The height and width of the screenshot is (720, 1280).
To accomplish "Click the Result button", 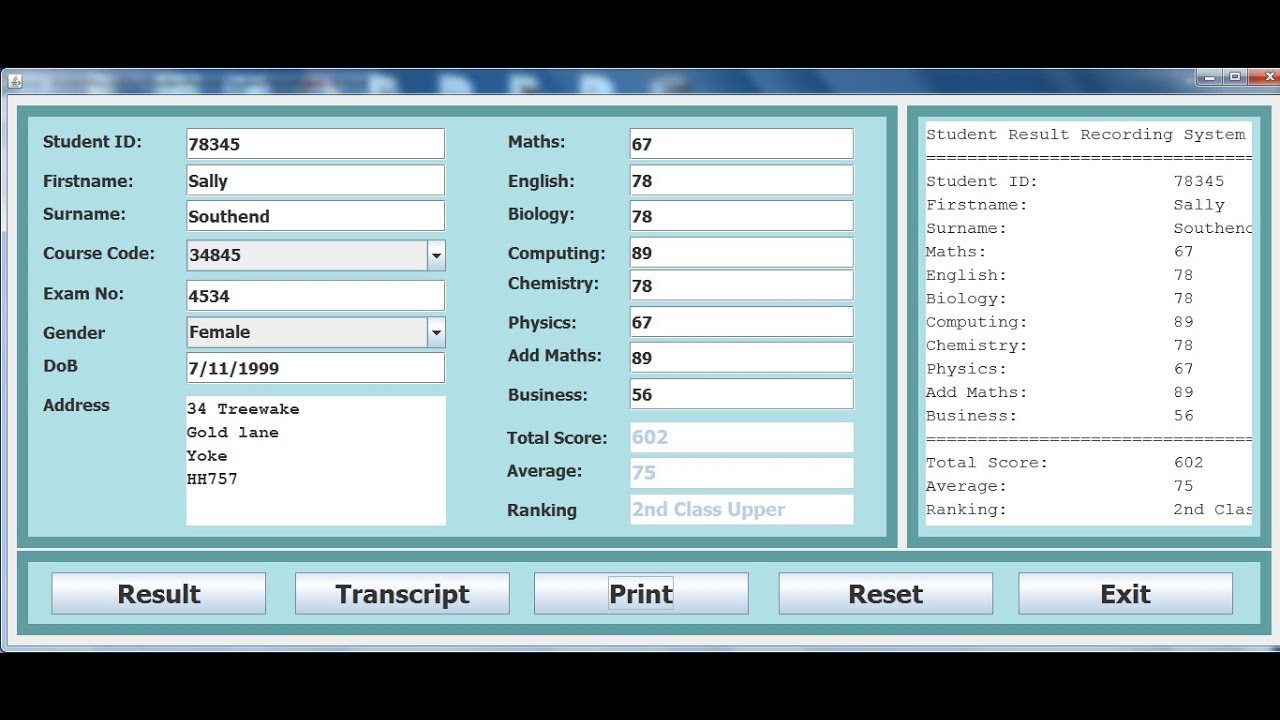I will click(x=159, y=593).
